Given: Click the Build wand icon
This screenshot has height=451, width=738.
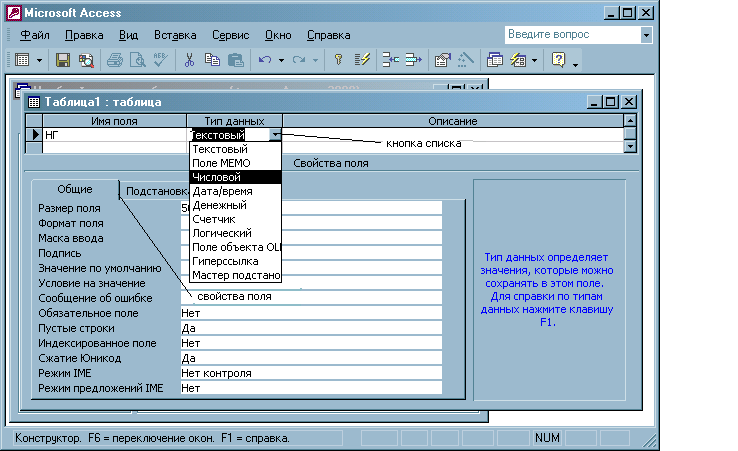Looking at the screenshot, I should click(465, 60).
